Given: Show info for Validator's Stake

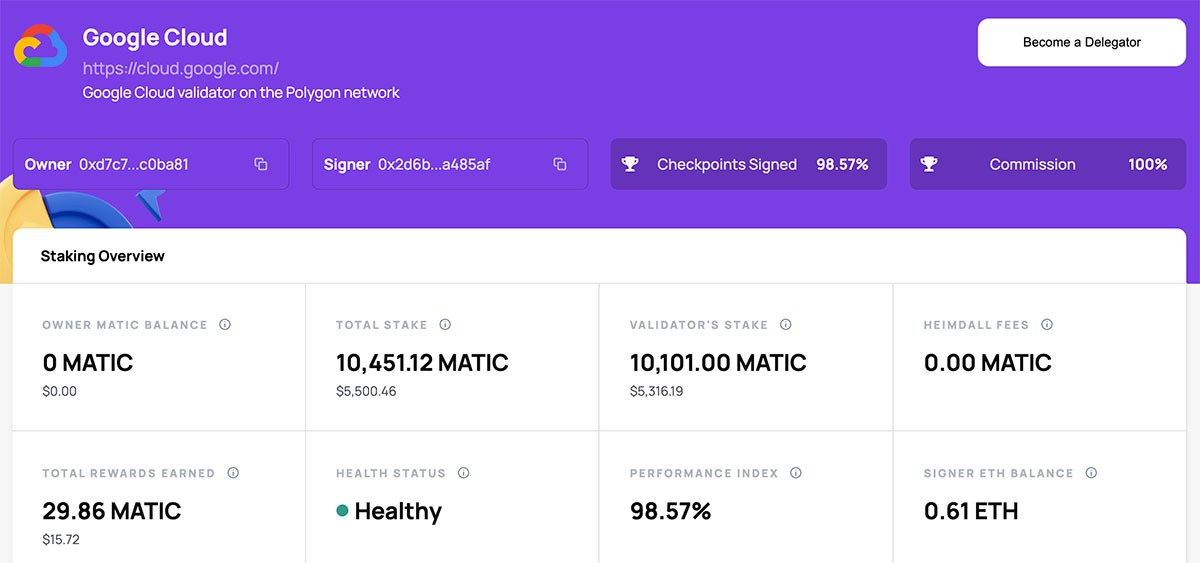Looking at the screenshot, I should click(786, 325).
